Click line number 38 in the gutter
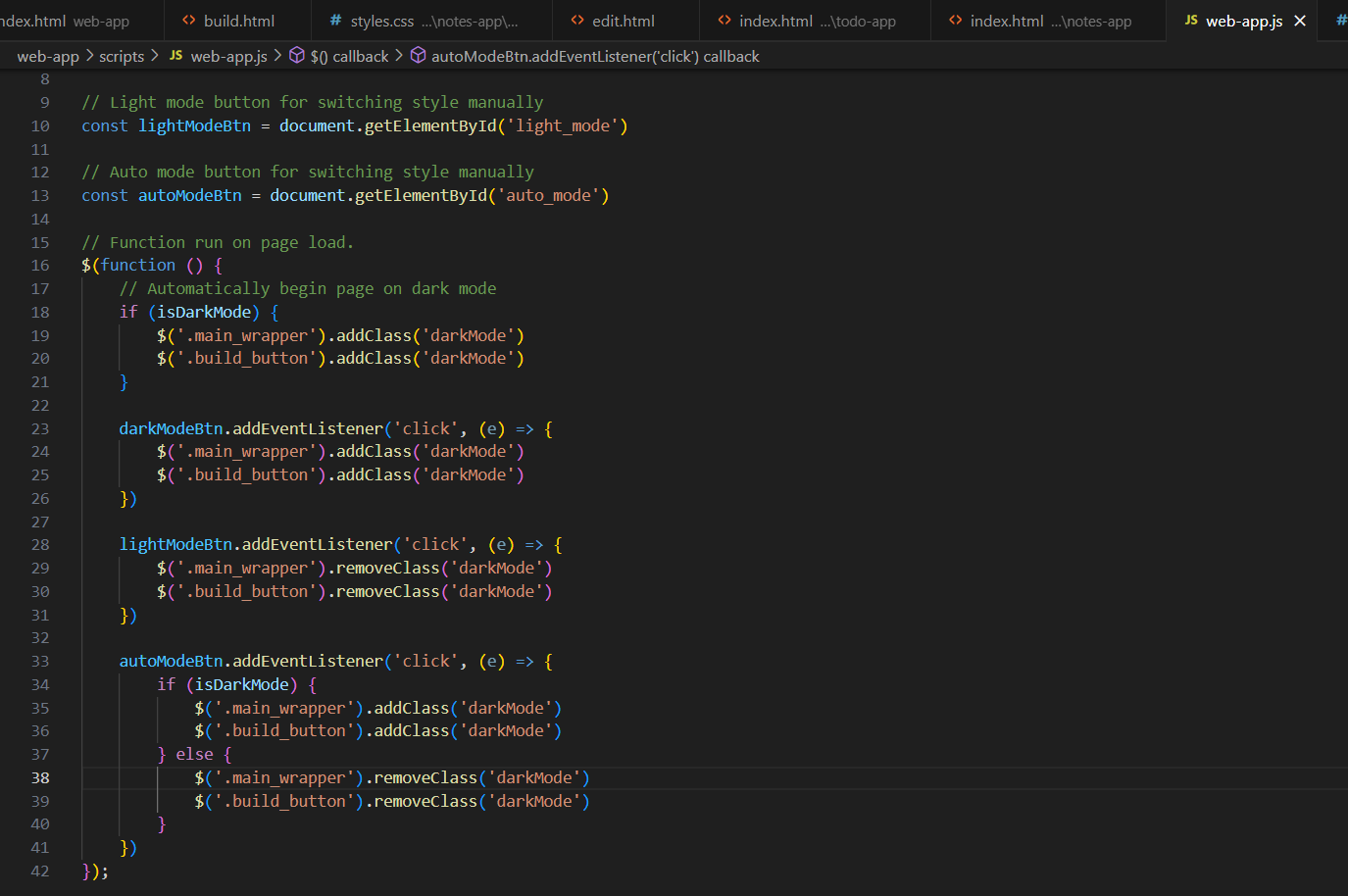Screen dimensions: 1348x896 (40, 777)
